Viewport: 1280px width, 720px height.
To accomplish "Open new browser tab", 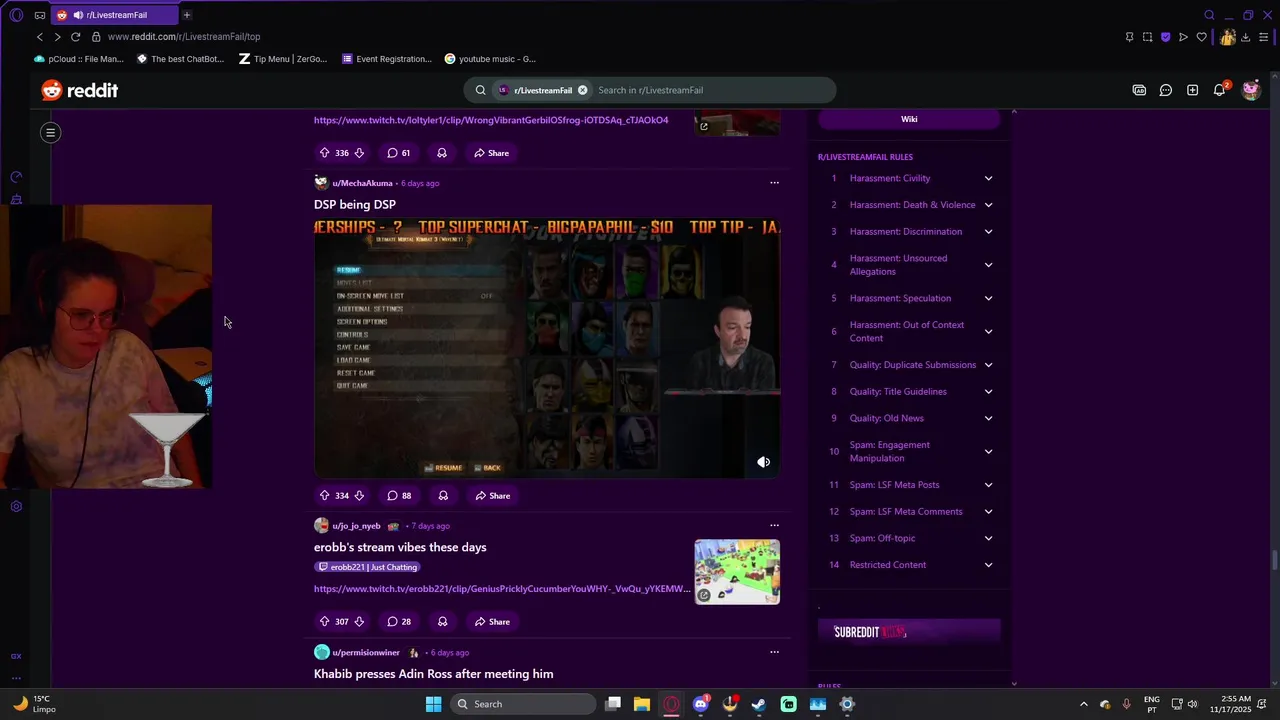I will pyautogui.click(x=187, y=15).
